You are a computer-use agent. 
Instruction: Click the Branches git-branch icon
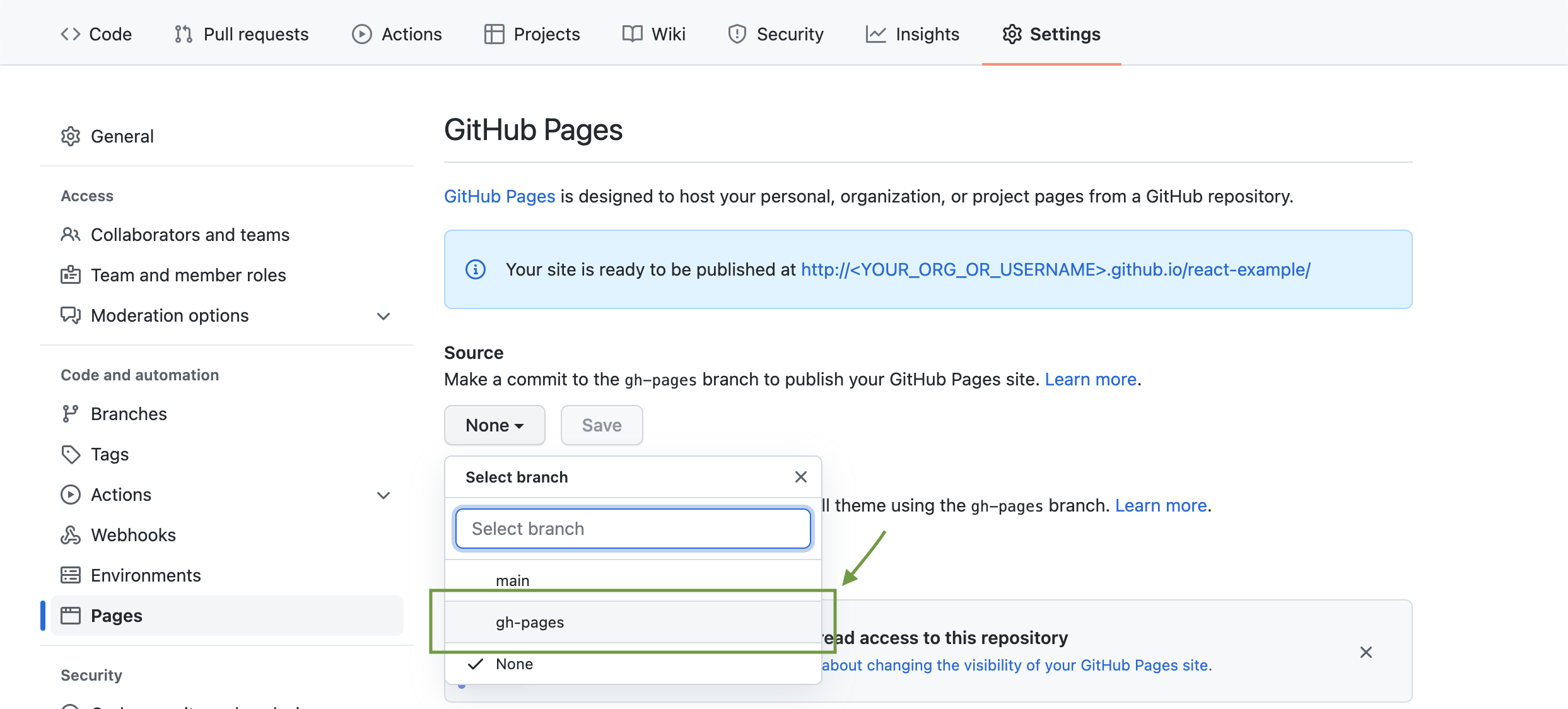(x=71, y=414)
